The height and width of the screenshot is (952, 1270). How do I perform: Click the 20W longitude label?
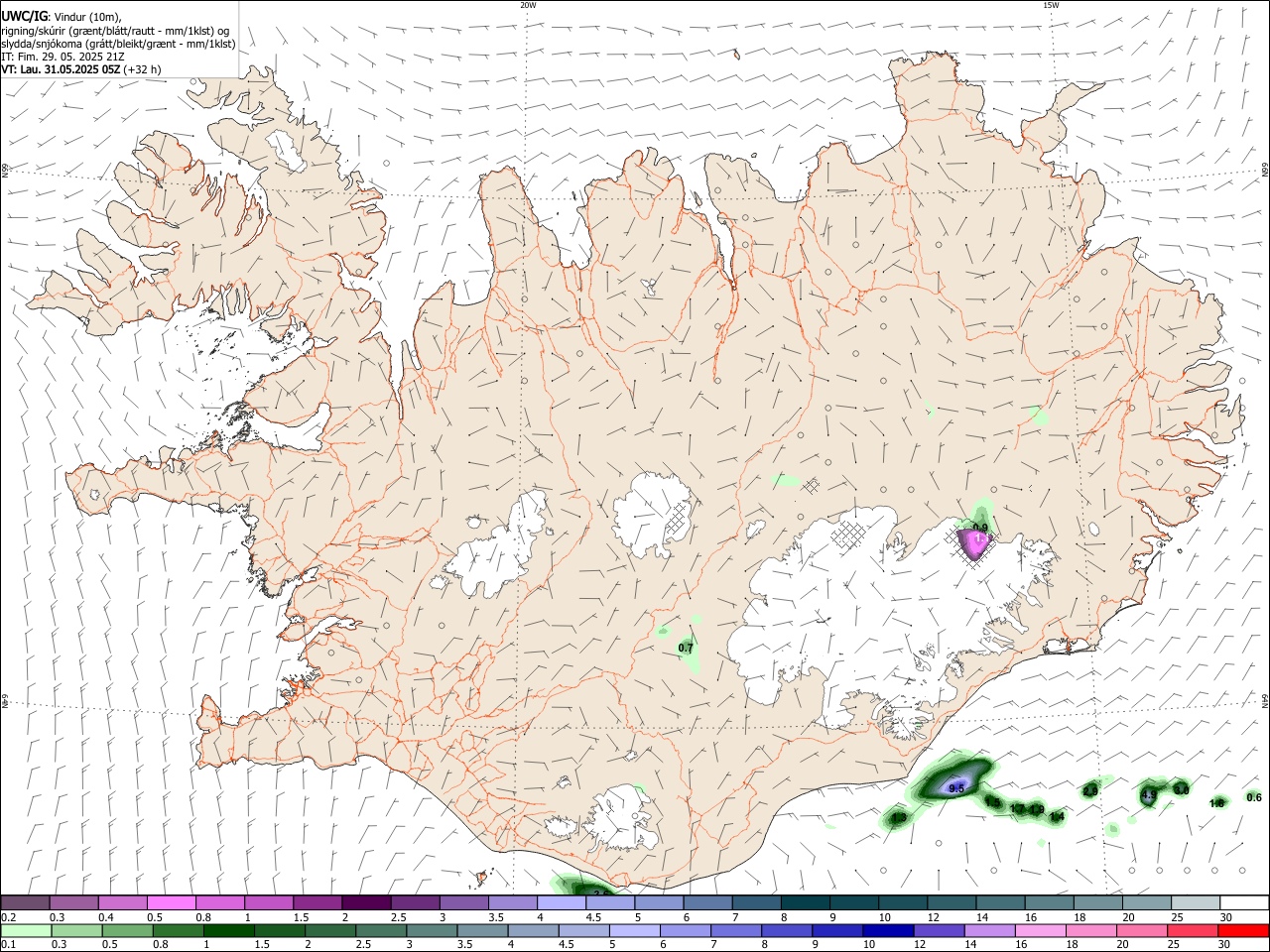[528, 5]
